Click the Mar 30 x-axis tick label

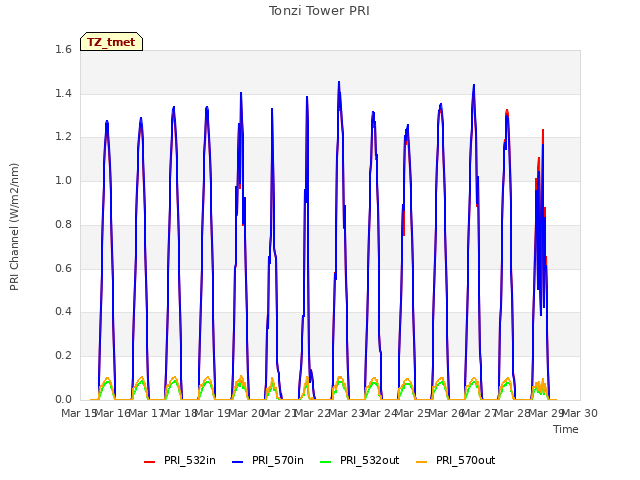point(580,413)
